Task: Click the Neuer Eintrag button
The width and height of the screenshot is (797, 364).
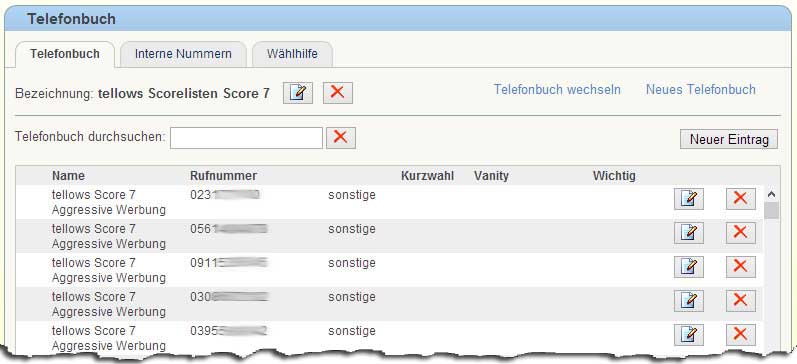Action: [729, 139]
